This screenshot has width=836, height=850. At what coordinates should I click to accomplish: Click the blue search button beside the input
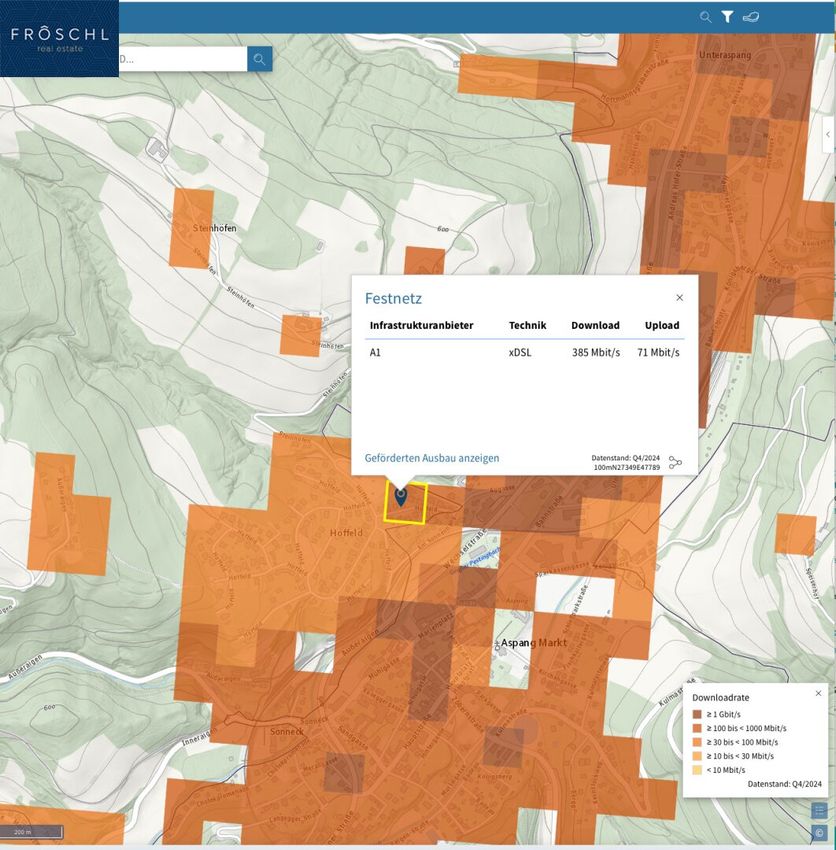(259, 59)
